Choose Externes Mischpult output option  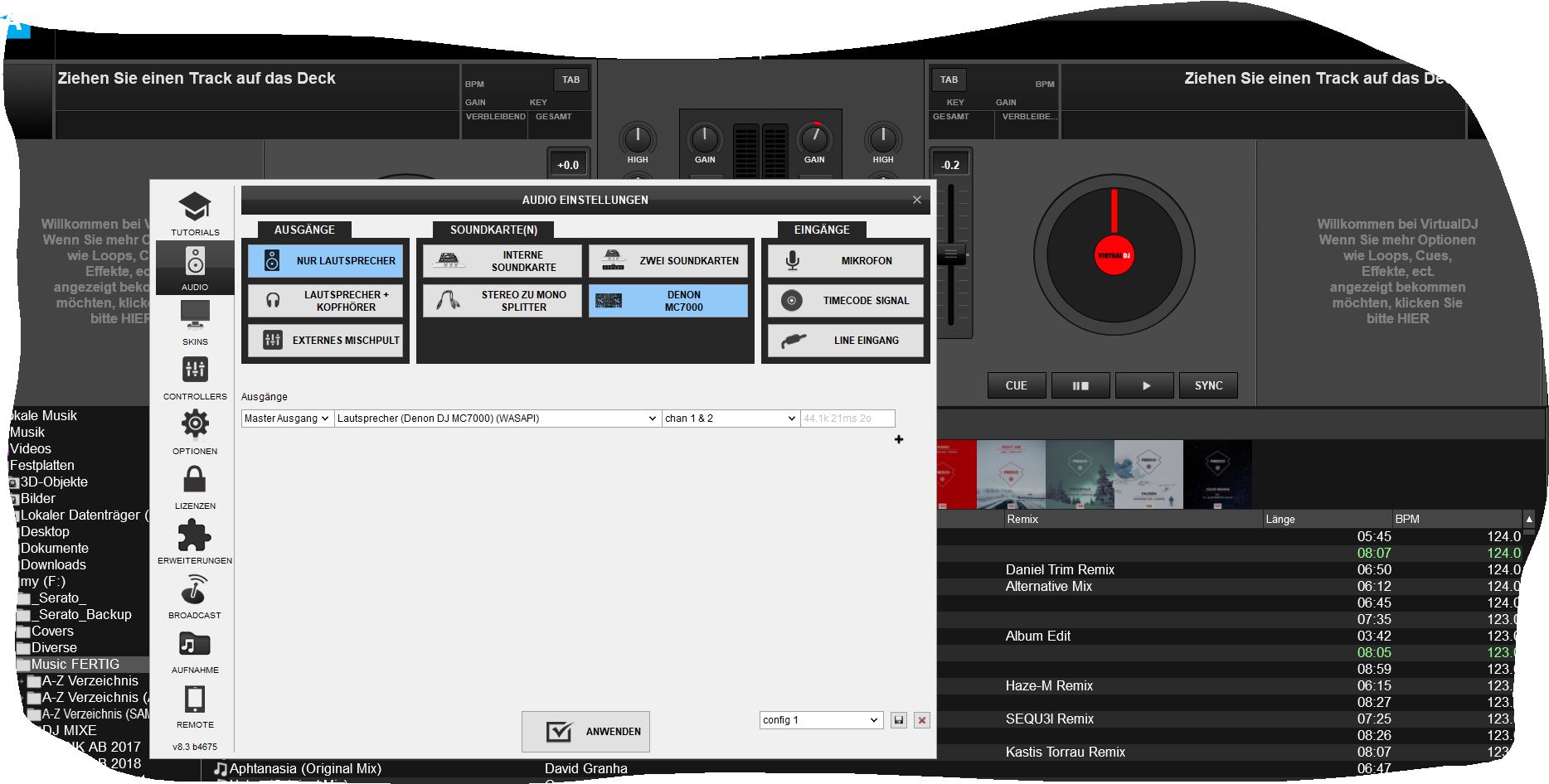[325, 340]
